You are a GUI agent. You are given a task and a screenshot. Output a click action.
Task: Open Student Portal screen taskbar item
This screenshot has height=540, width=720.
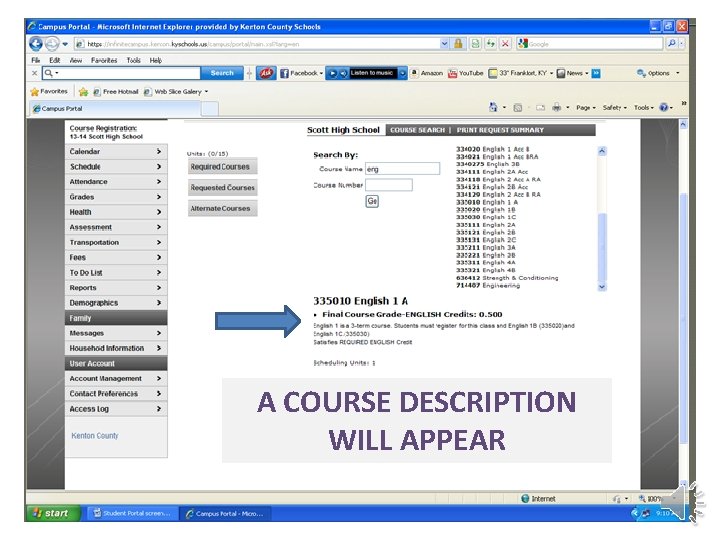click(x=131, y=513)
